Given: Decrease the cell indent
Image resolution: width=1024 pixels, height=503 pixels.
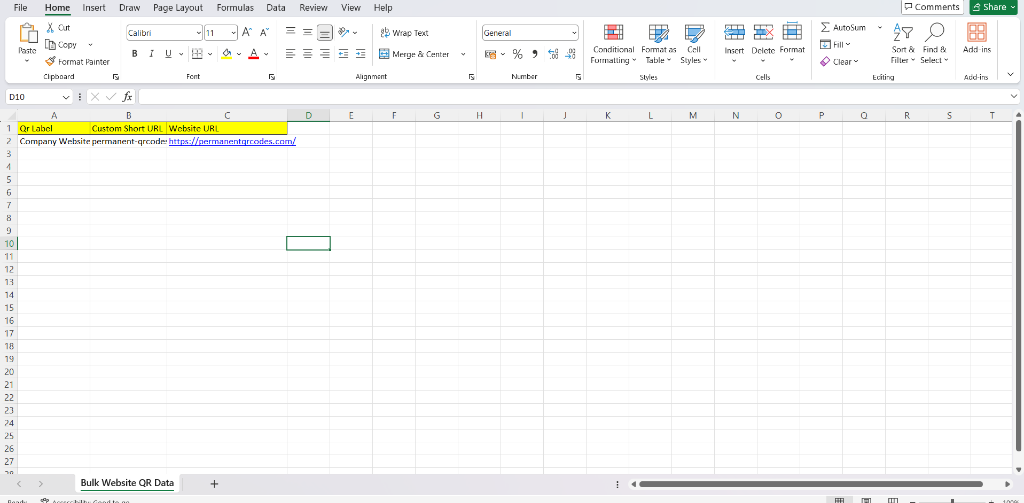Looking at the screenshot, I should [x=343, y=54].
